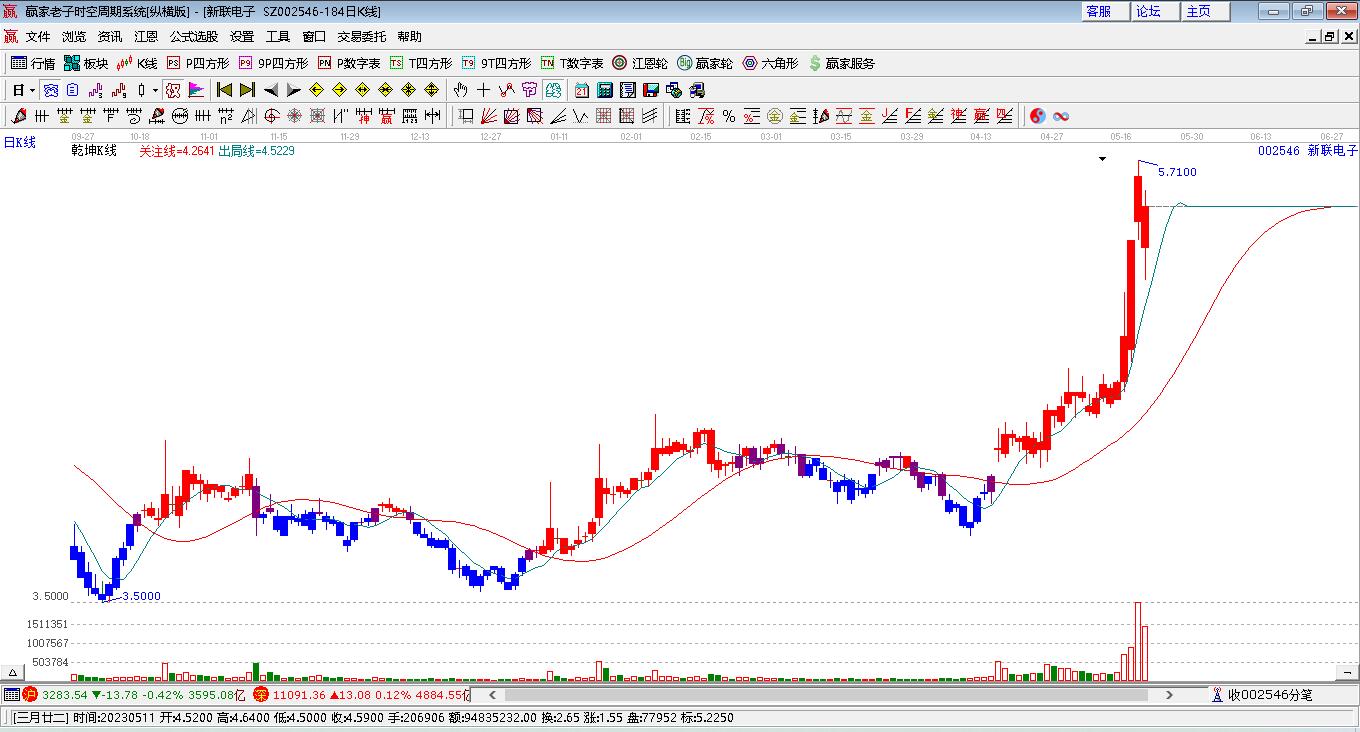Screen dimensions: 1360x732
Task: Click the up arrow at bottom-left corner
Action: [x=13, y=672]
